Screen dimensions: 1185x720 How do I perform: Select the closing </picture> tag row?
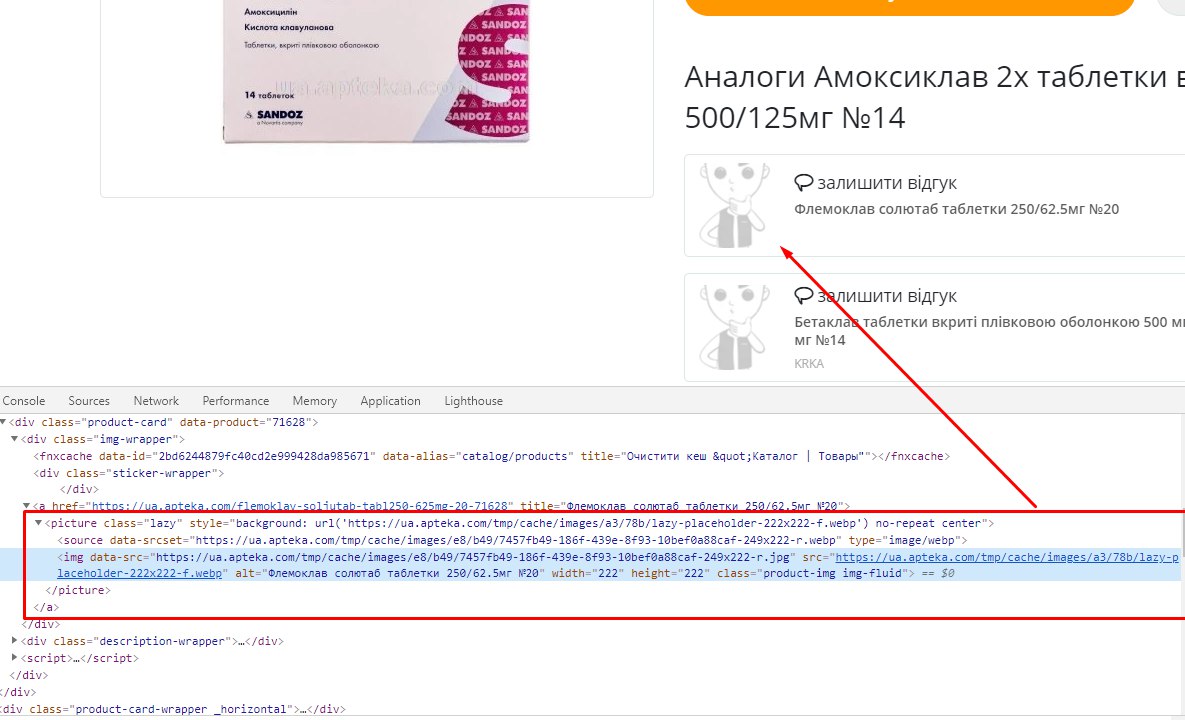78,590
